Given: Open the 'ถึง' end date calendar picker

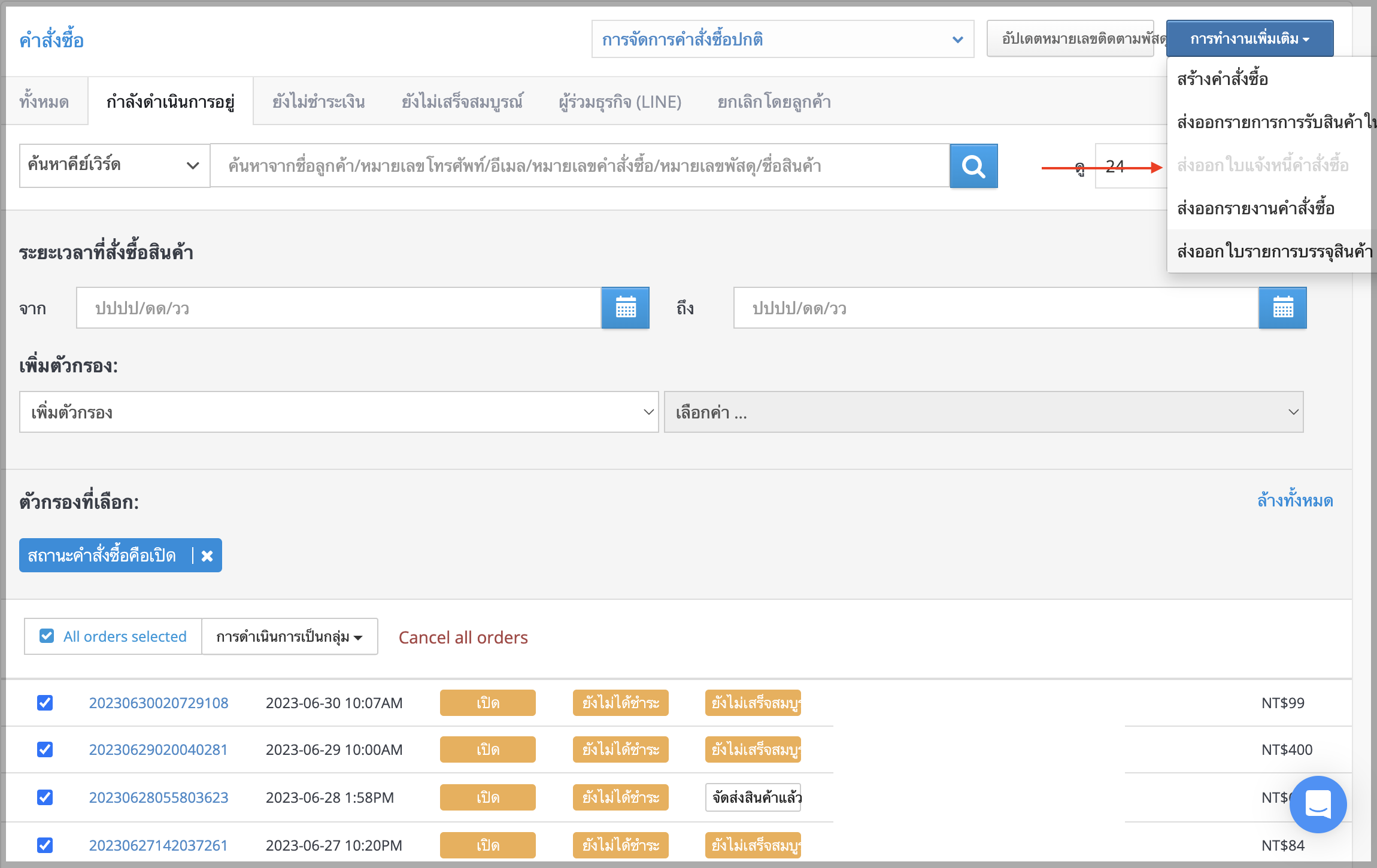Looking at the screenshot, I should [1282, 308].
